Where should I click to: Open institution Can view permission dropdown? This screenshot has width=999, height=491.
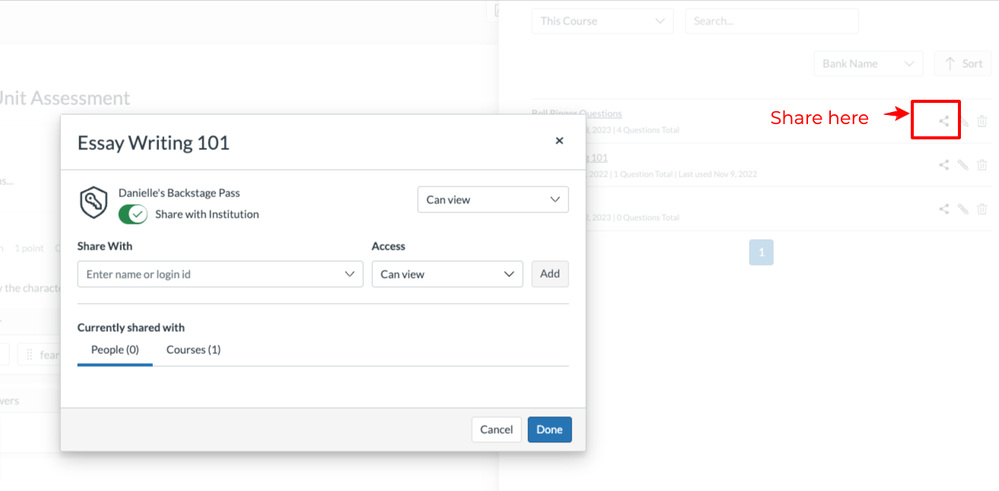point(492,200)
